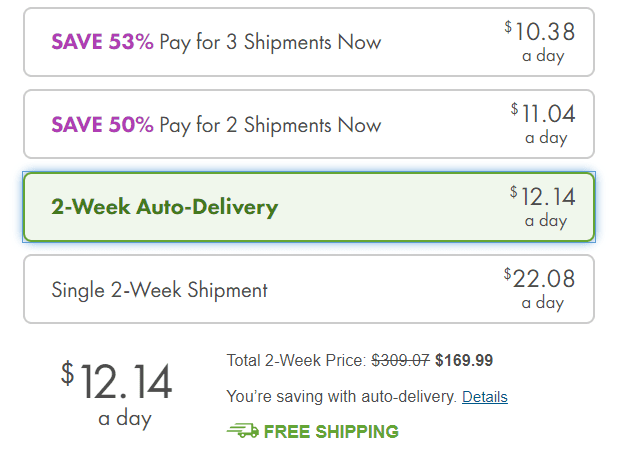Click the bold $169.99 discounted total
This screenshot has height=450, width=619.
[x=464, y=360]
